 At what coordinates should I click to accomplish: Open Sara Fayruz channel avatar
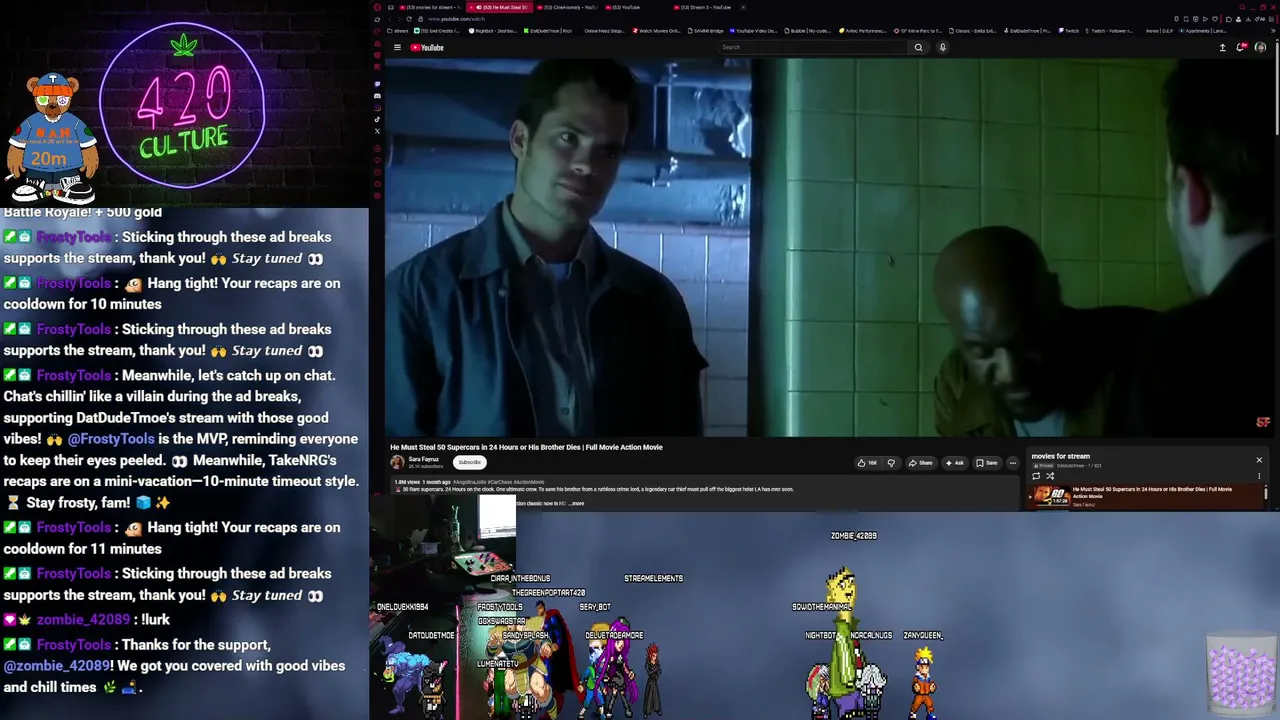397,462
